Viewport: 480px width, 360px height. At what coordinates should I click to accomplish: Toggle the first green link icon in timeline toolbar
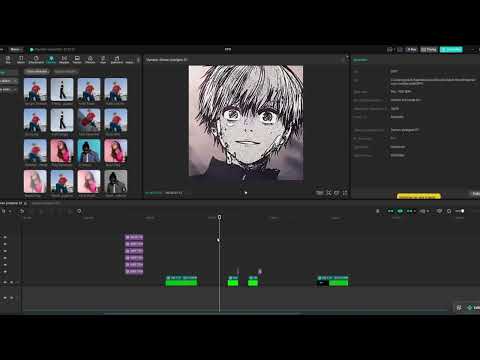(x=390, y=211)
